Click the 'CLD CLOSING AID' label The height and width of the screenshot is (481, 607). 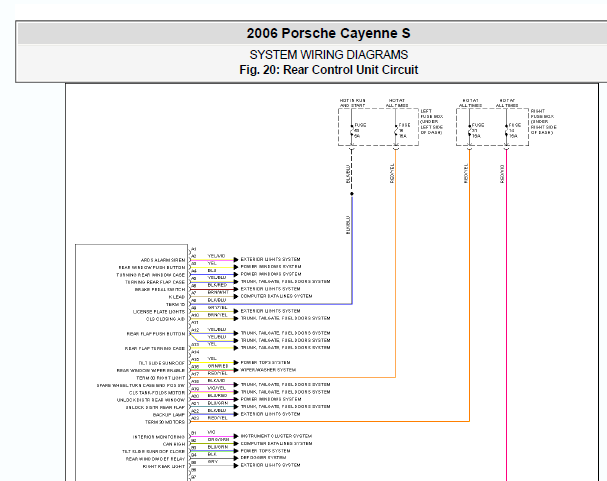[165, 319]
